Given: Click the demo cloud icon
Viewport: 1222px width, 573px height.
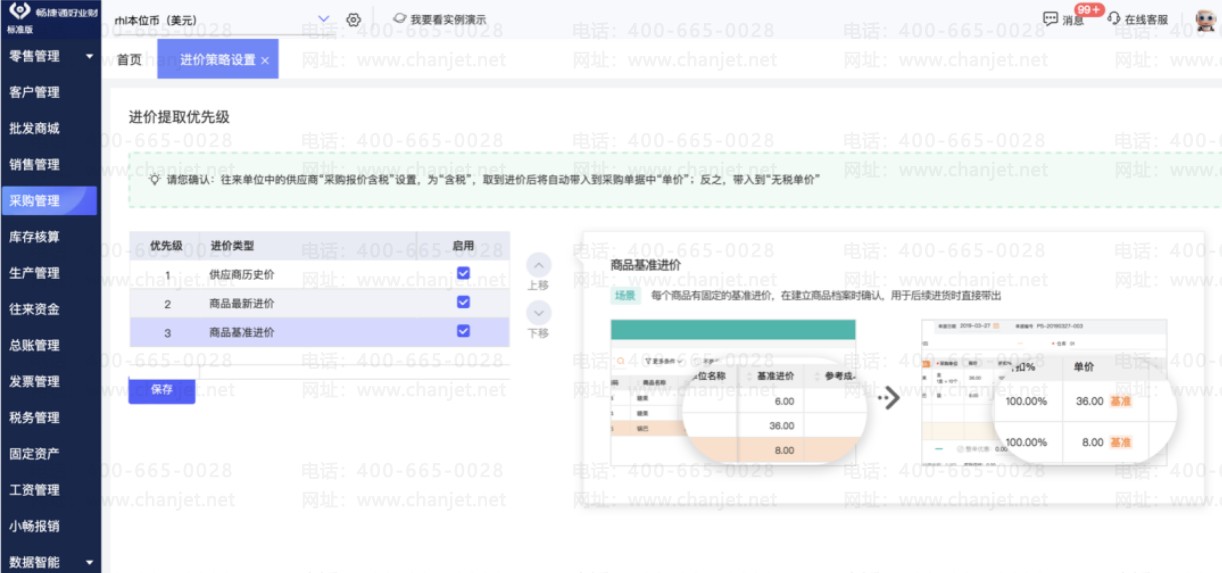Looking at the screenshot, I should point(399,19).
